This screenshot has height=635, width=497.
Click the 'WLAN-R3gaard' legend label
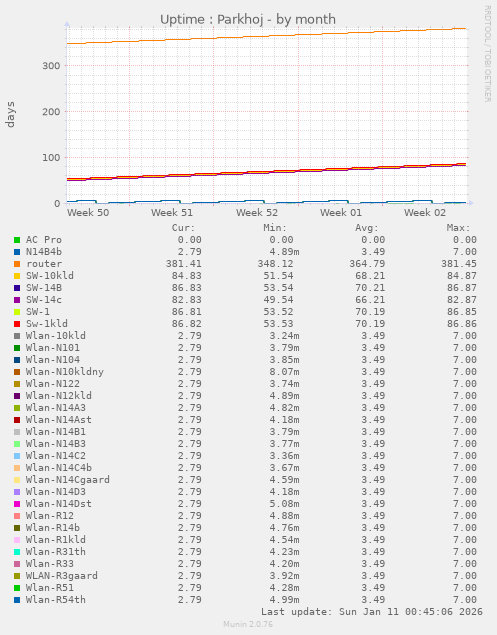tap(62, 576)
